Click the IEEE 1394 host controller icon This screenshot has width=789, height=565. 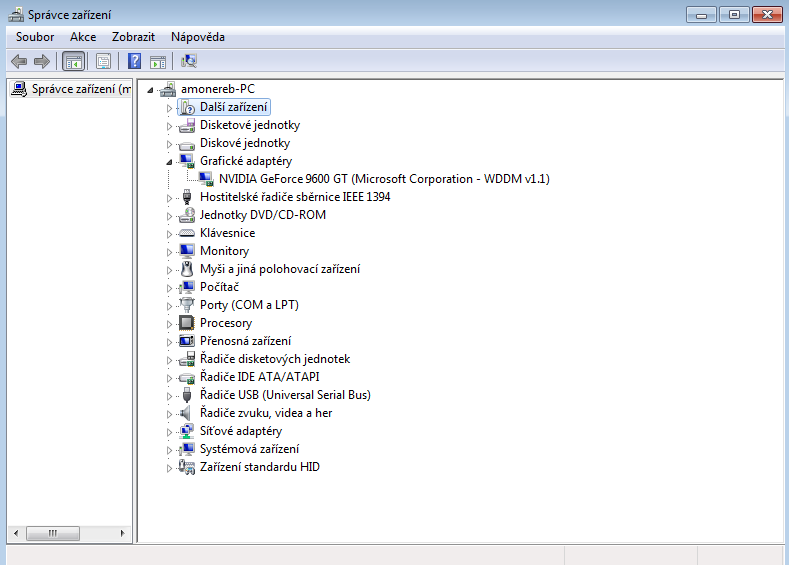(187, 197)
